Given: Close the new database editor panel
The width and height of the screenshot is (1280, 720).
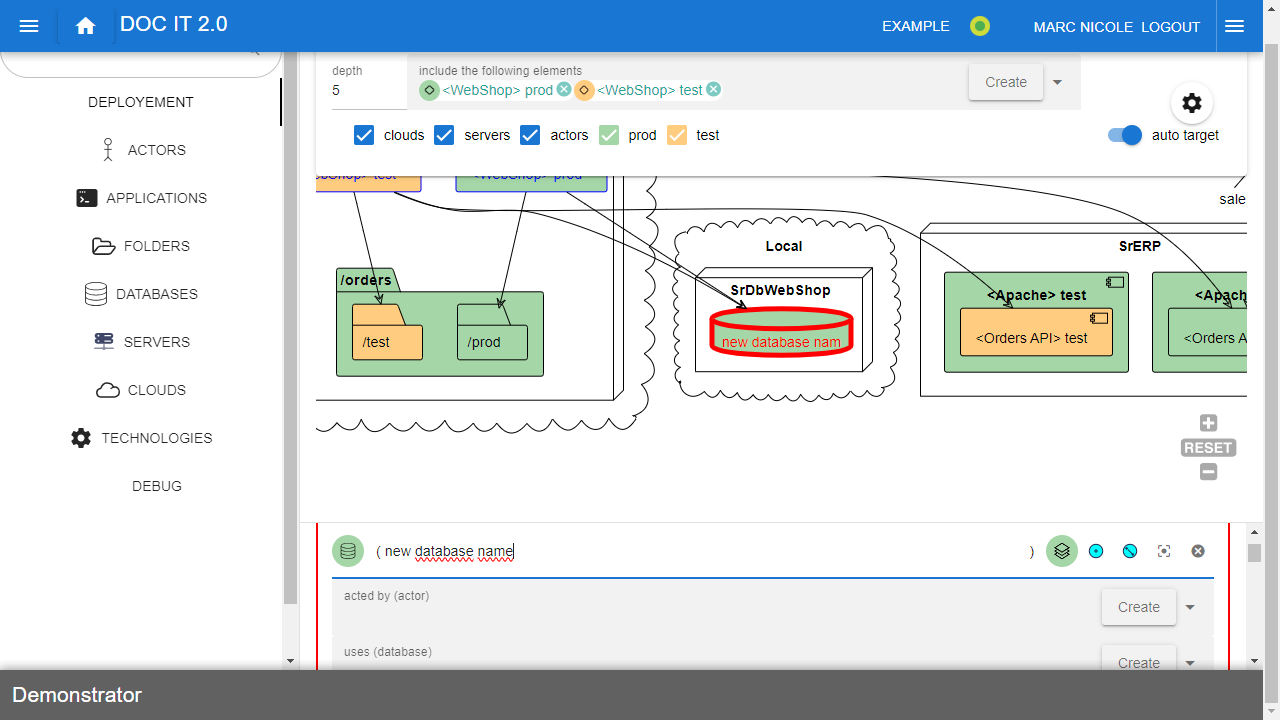Looking at the screenshot, I should (x=1198, y=551).
